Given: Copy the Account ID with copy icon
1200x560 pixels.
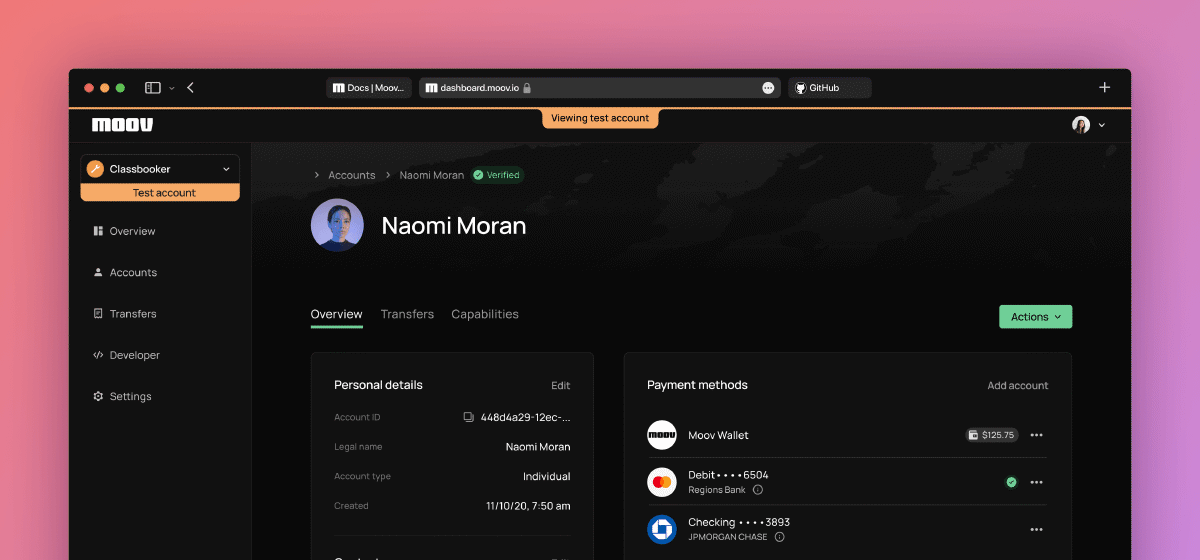Looking at the screenshot, I should (468, 417).
